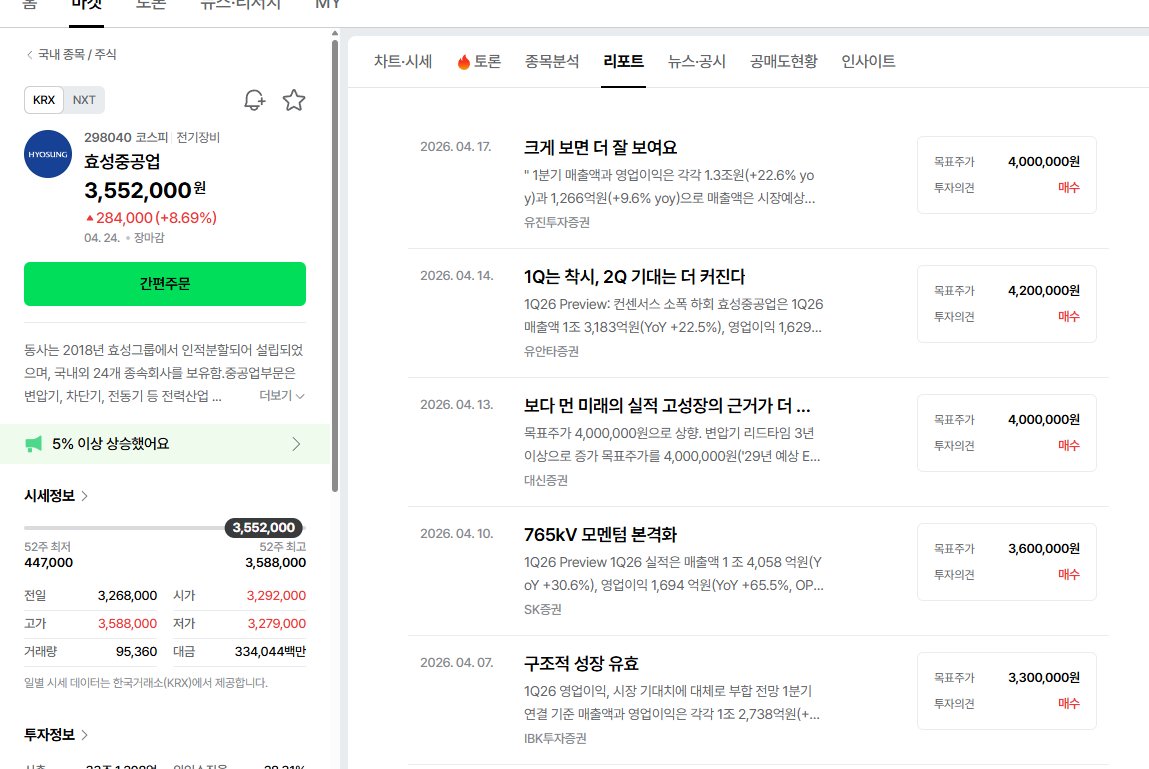Click 전일 value 3,268,000
1149x769 pixels.
128,596
